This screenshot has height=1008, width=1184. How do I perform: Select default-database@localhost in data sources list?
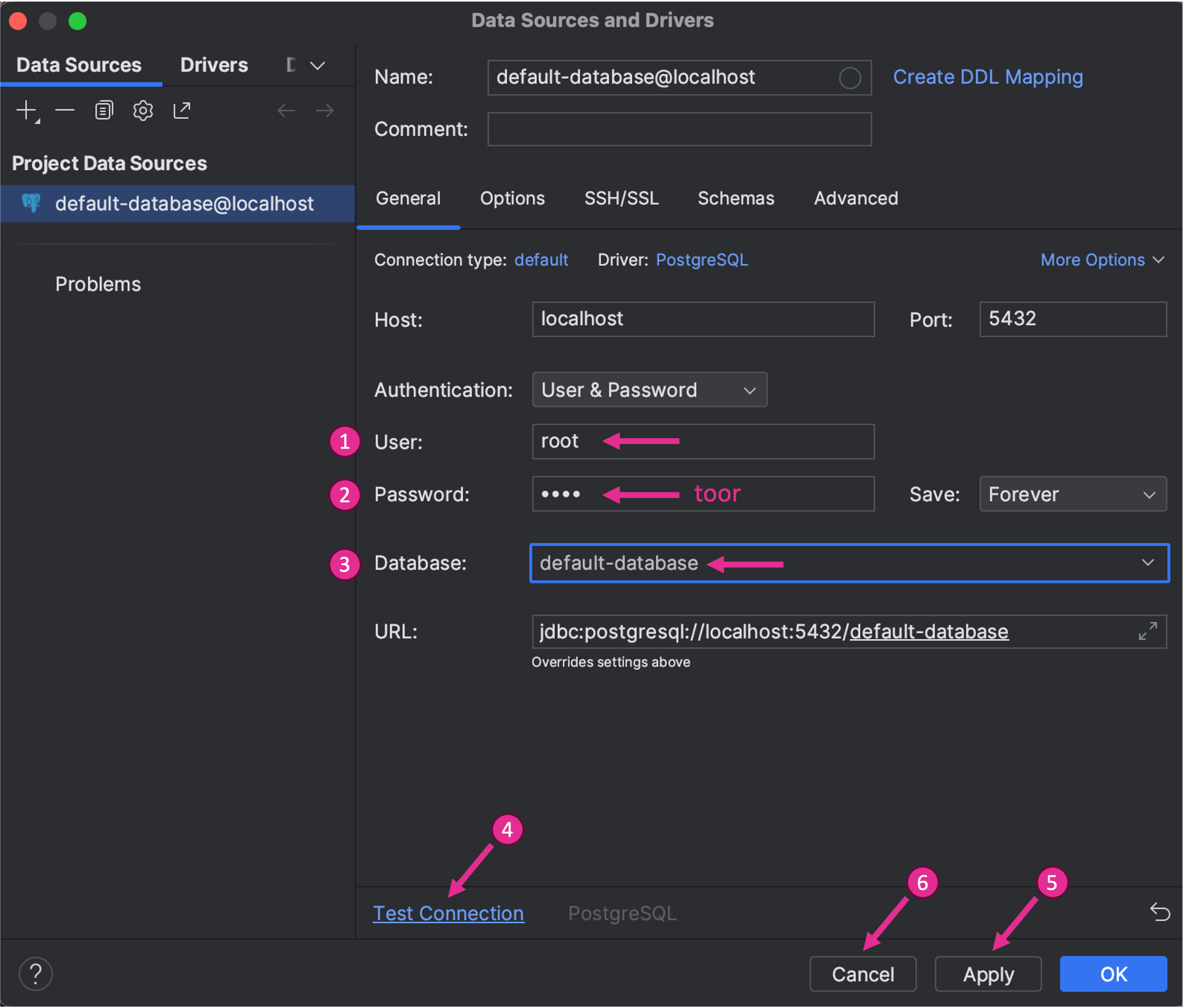point(178,204)
